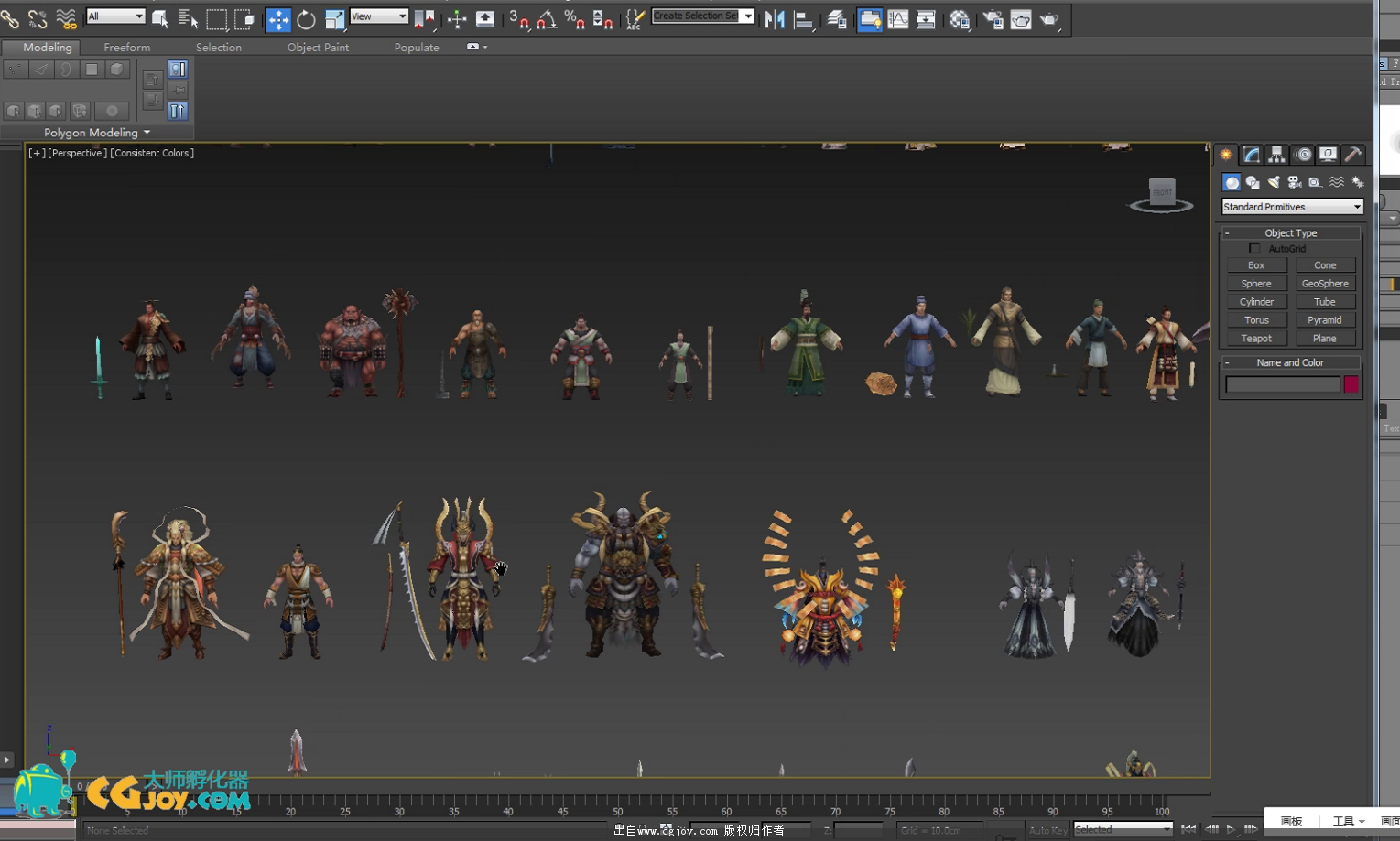Enable the AutoGrid checkbox
Image resolution: width=1400 pixels, height=841 pixels.
(x=1254, y=249)
